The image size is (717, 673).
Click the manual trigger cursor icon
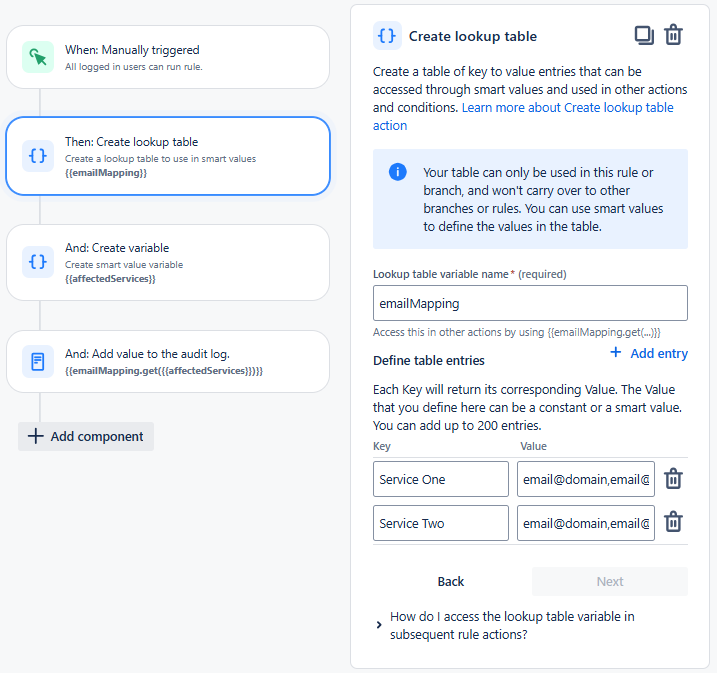[38, 57]
